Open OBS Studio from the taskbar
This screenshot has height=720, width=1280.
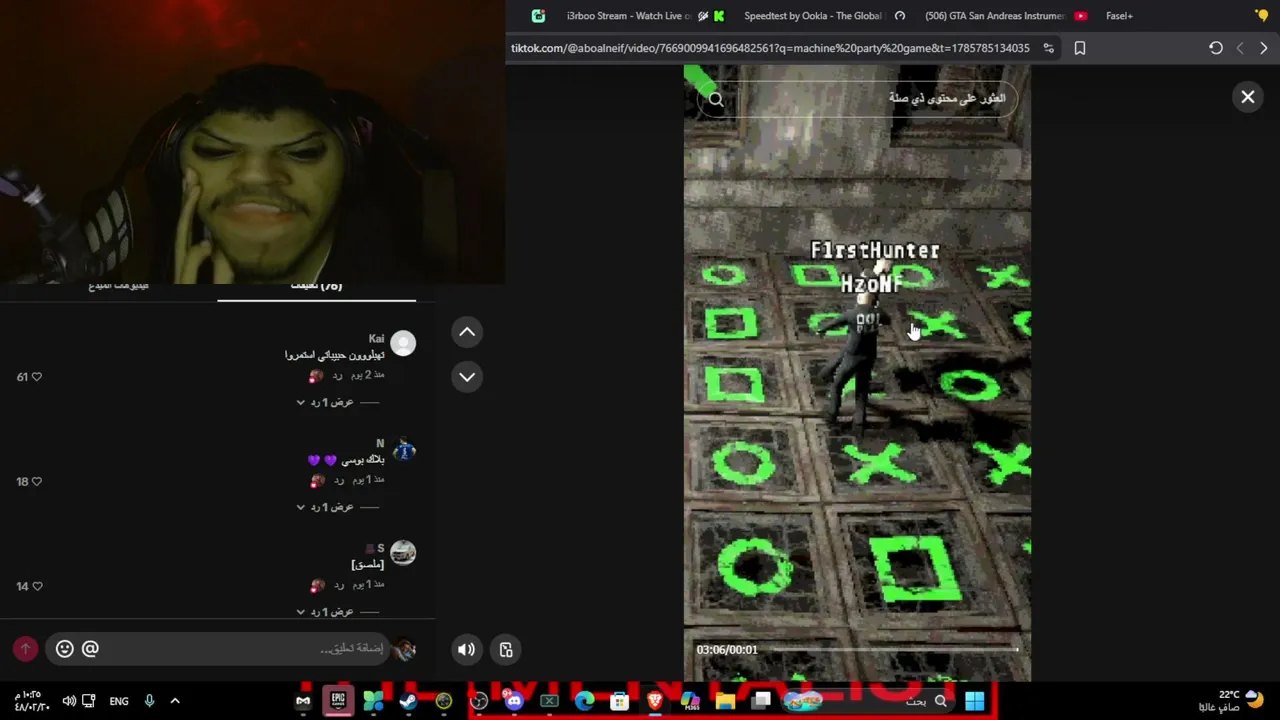(x=479, y=701)
